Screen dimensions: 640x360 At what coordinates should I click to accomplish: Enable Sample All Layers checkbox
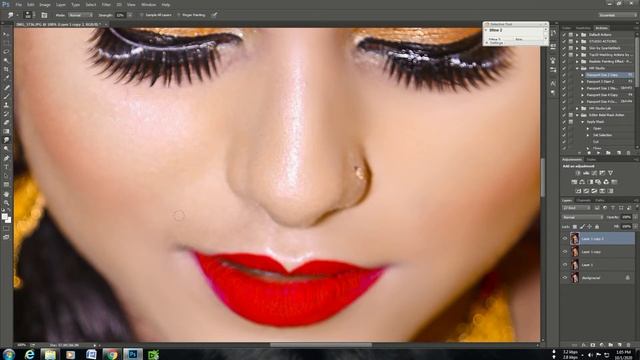pyautogui.click(x=141, y=15)
